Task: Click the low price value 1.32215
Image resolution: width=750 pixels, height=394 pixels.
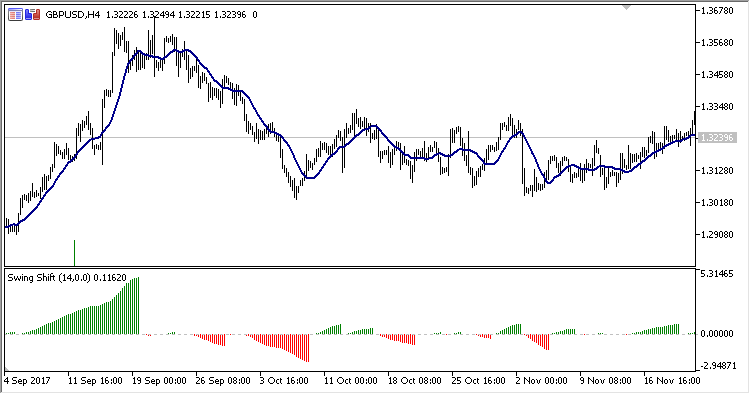Action: coord(194,15)
